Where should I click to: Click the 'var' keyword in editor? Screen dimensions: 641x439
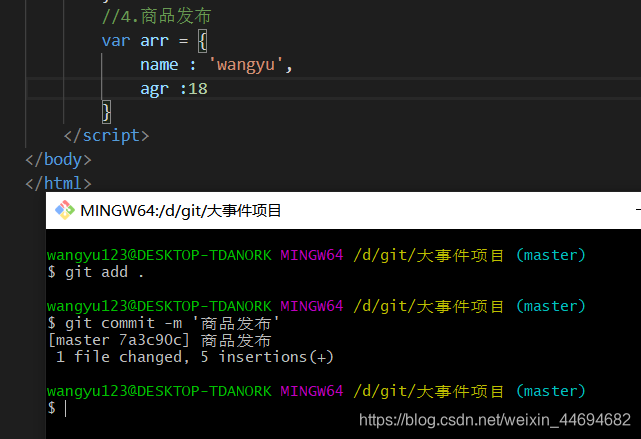pyautogui.click(x=116, y=41)
